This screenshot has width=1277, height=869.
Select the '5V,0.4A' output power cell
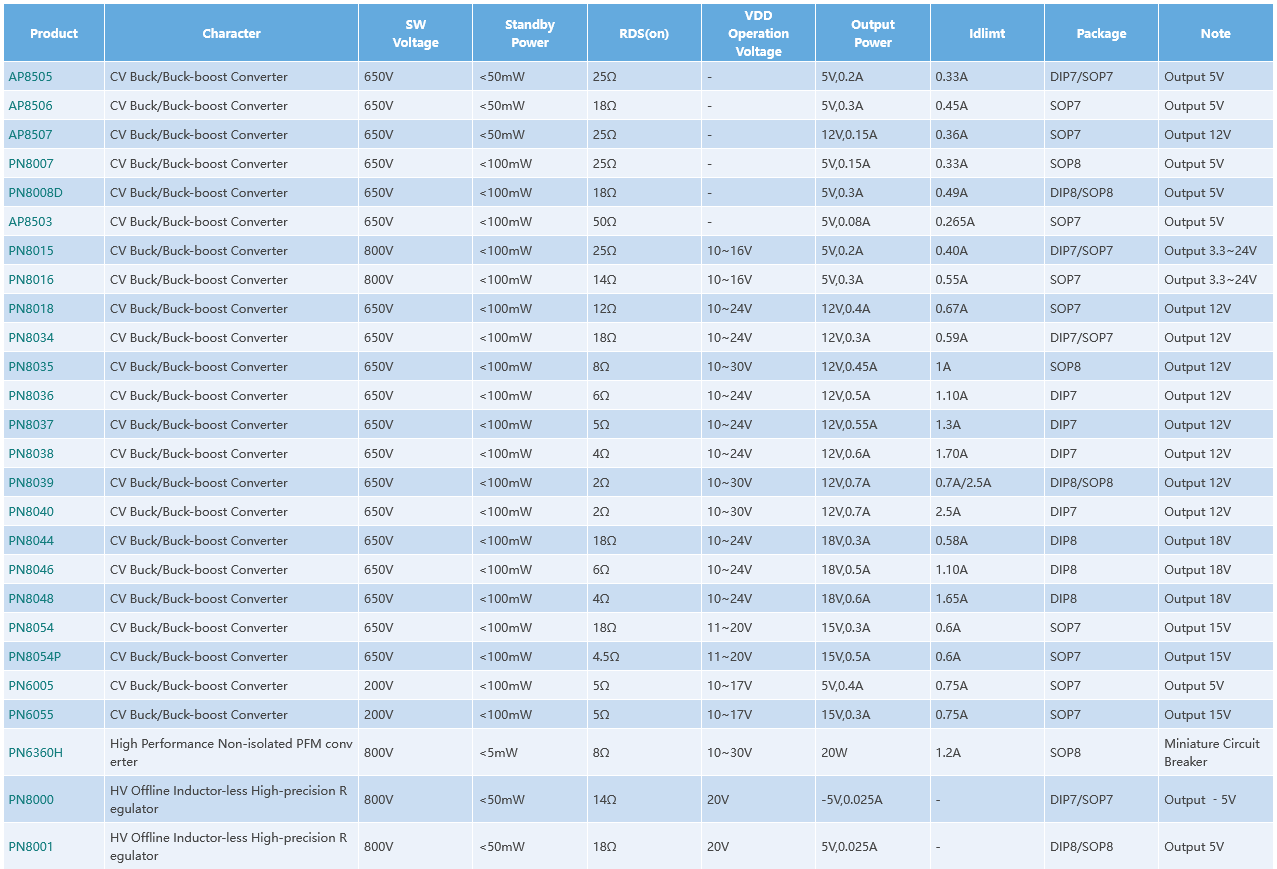click(873, 686)
